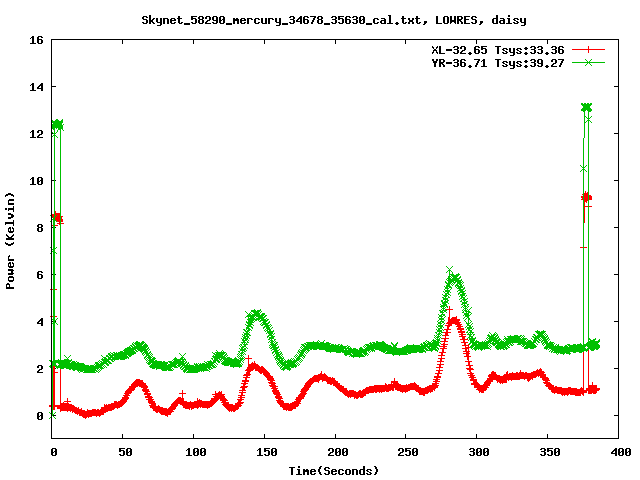Click the y-axis tick label "8"
Image resolution: width=640 pixels, height=480 pixels.
tap(40, 228)
